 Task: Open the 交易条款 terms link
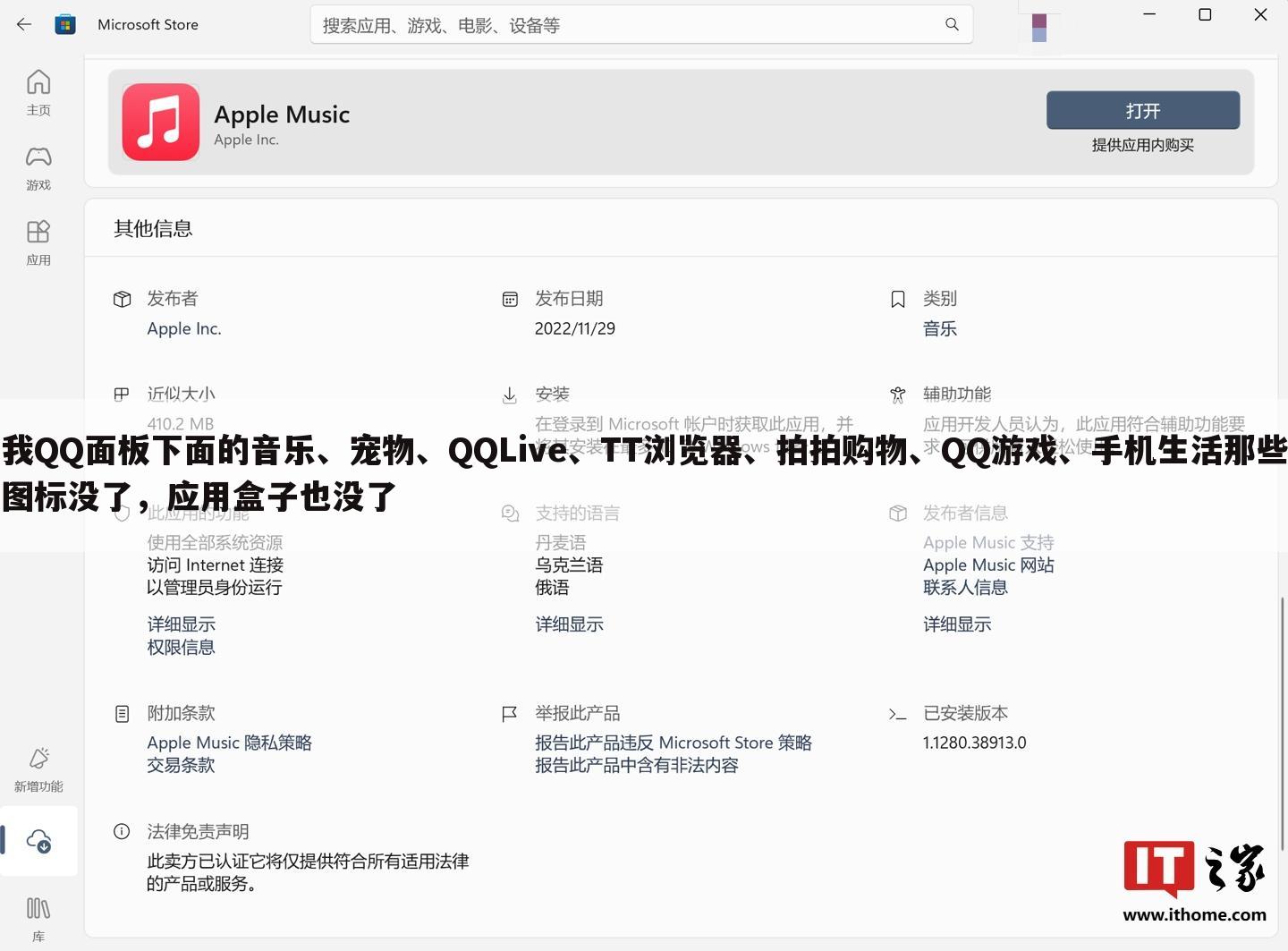pos(181,765)
